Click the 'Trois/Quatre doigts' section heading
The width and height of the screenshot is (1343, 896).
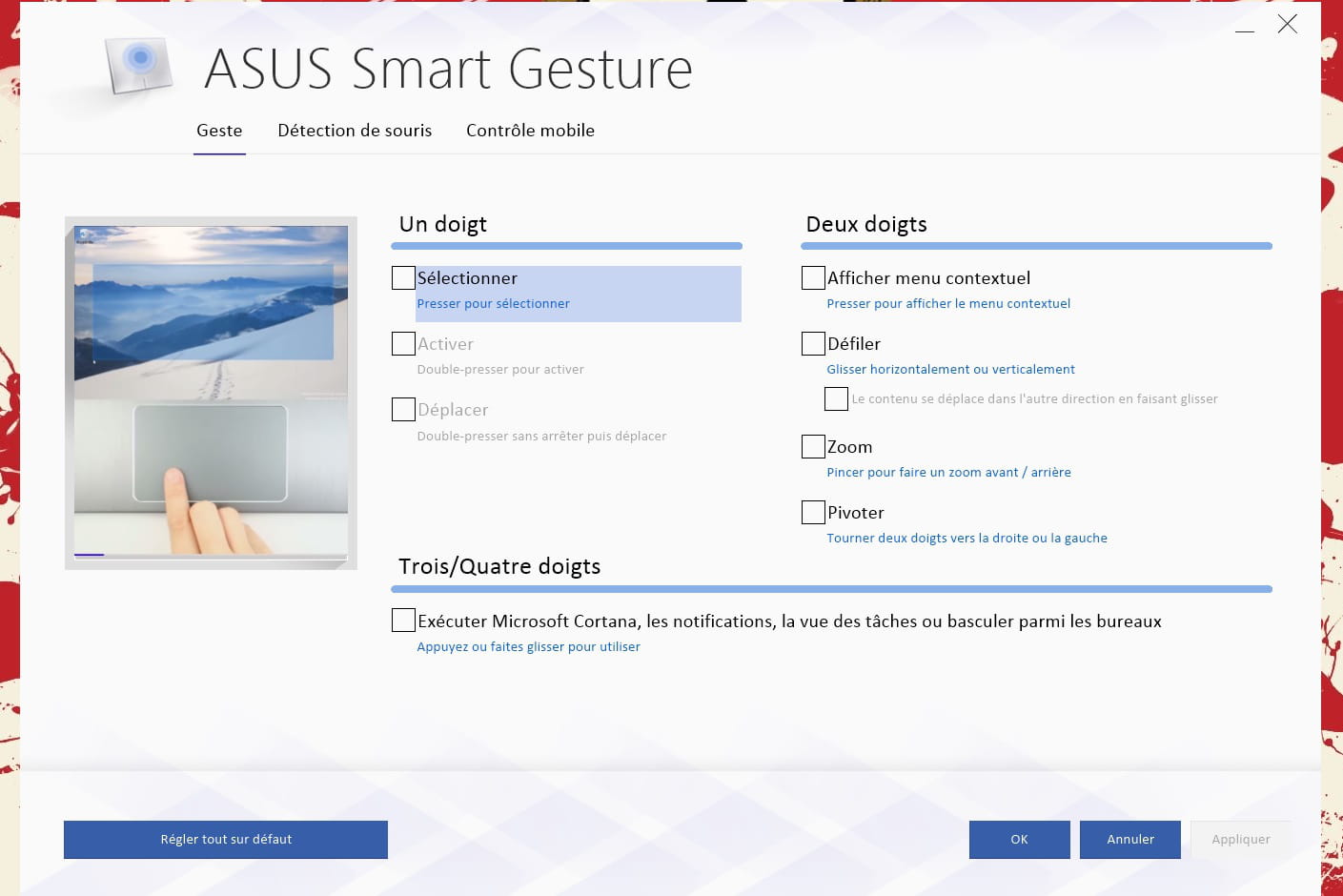coord(499,566)
